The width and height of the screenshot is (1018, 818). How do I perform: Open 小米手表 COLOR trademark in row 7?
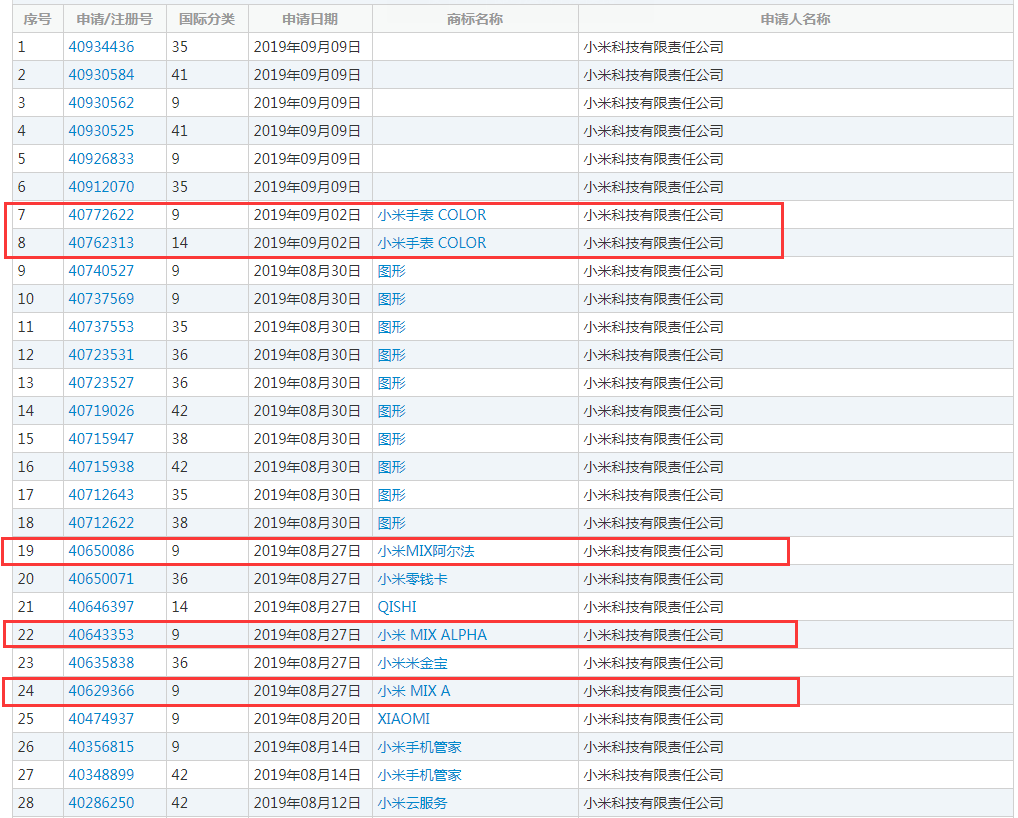432,215
